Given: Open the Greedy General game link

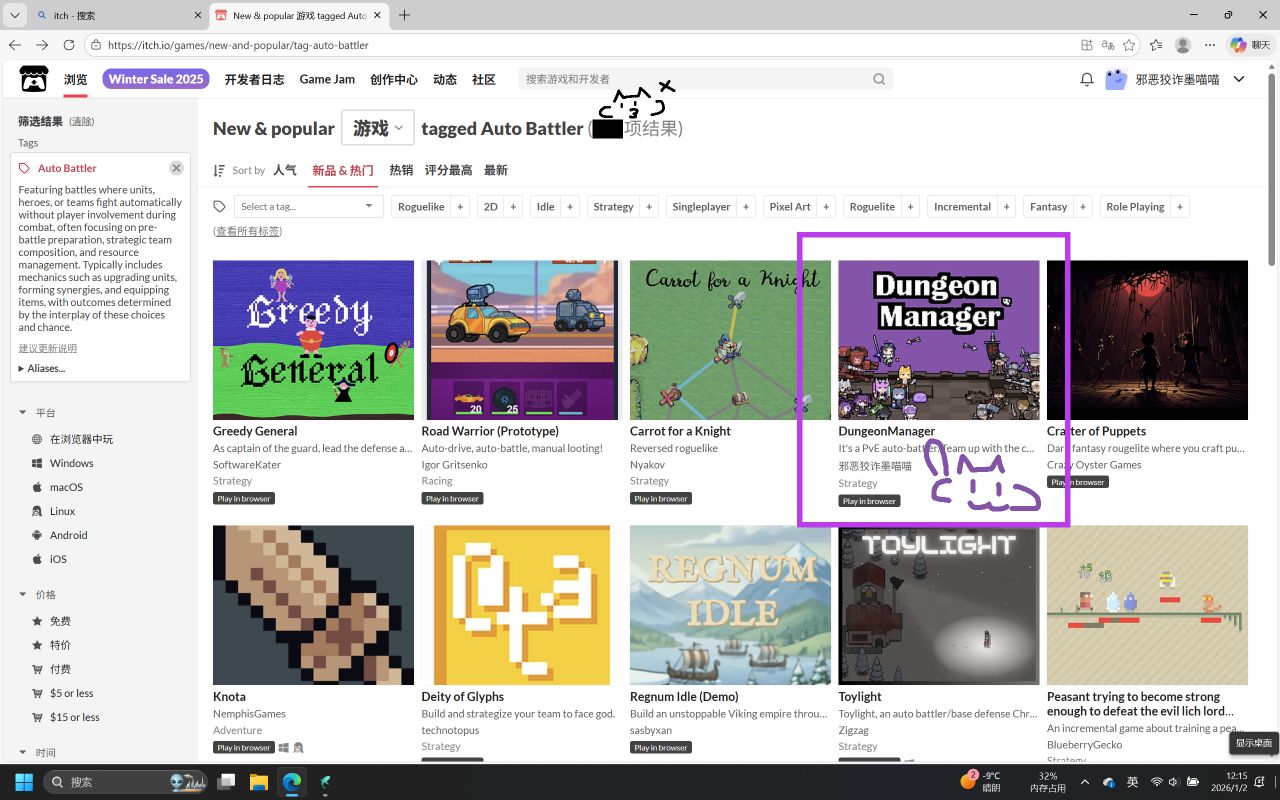Looking at the screenshot, I should tap(255, 431).
